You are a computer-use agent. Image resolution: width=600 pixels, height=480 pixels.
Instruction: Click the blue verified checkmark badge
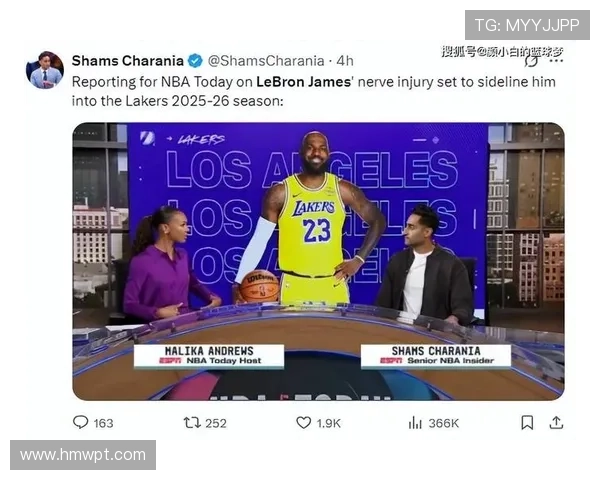point(196,61)
